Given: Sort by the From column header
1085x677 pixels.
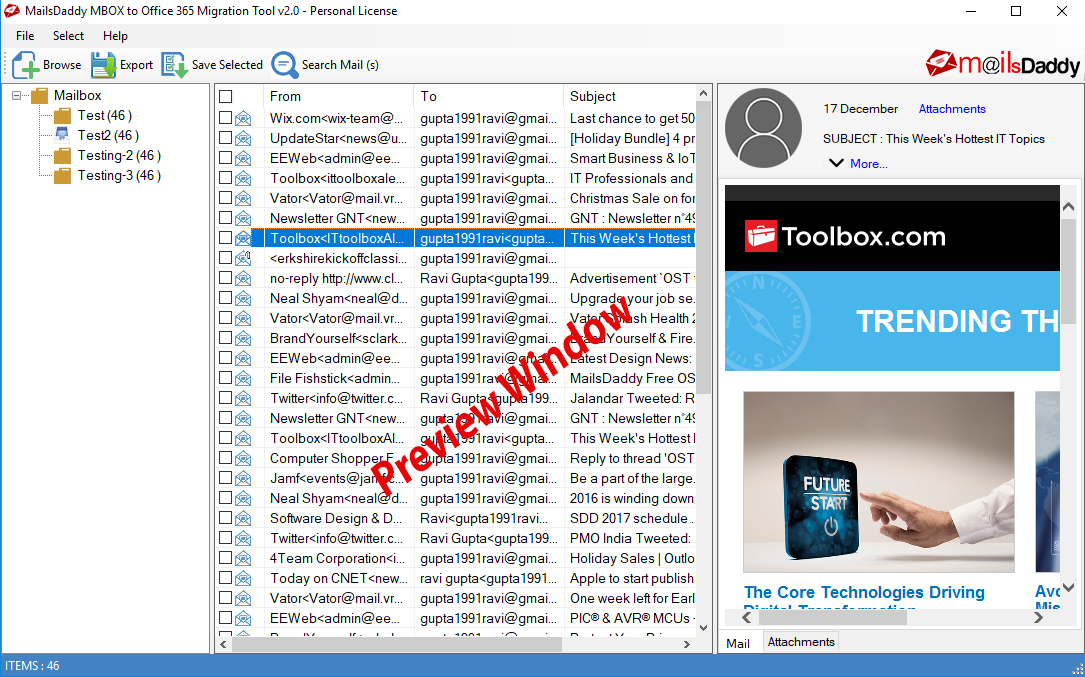Looking at the screenshot, I should (338, 96).
